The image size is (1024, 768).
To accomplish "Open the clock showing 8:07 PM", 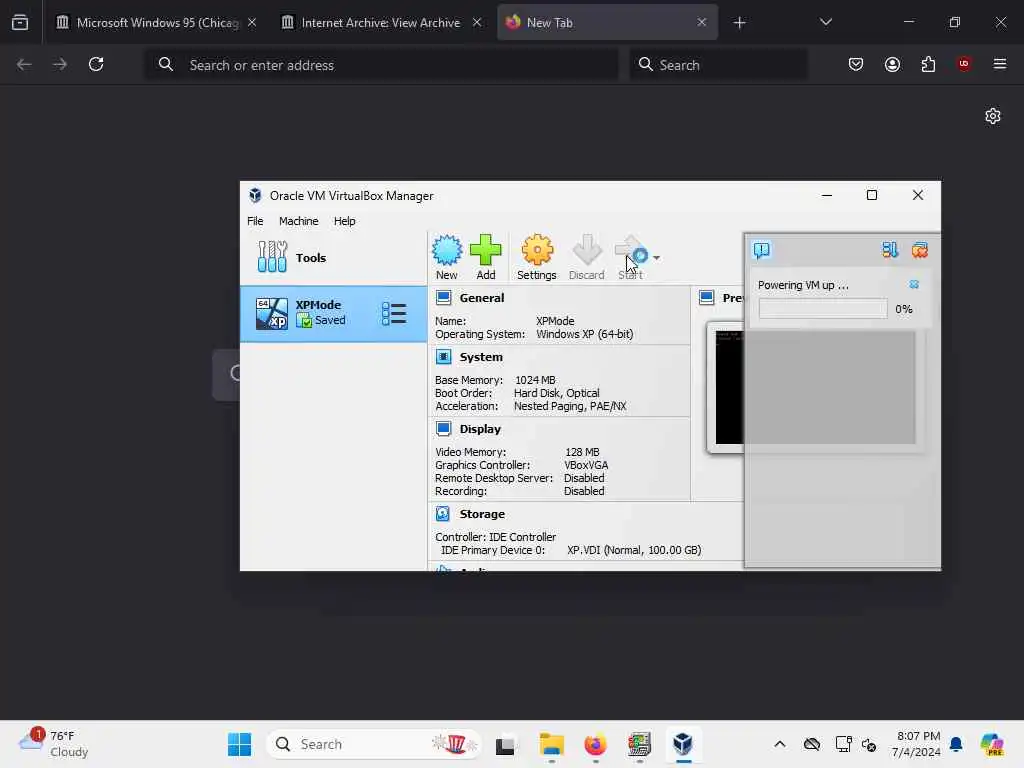I will point(916,744).
